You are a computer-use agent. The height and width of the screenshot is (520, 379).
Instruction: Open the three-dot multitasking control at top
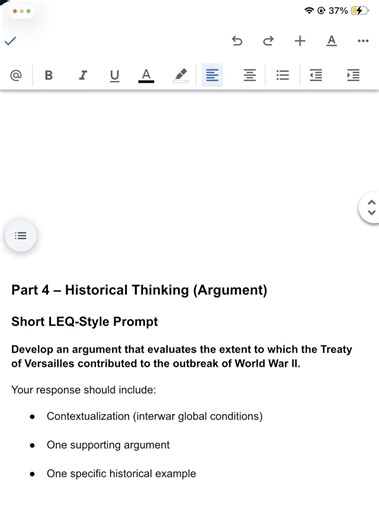pyautogui.click(x=22, y=11)
